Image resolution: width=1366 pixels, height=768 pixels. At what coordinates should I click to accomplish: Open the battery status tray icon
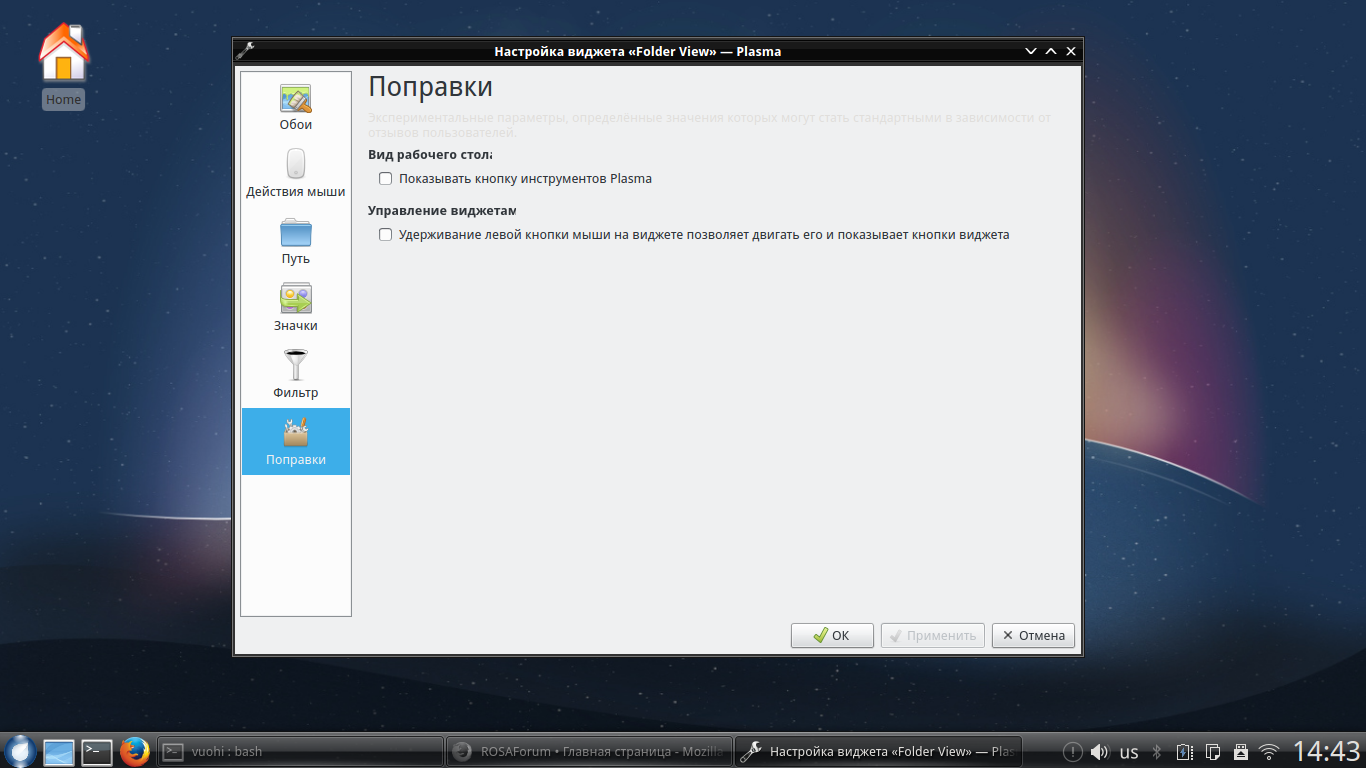[x=1185, y=751]
